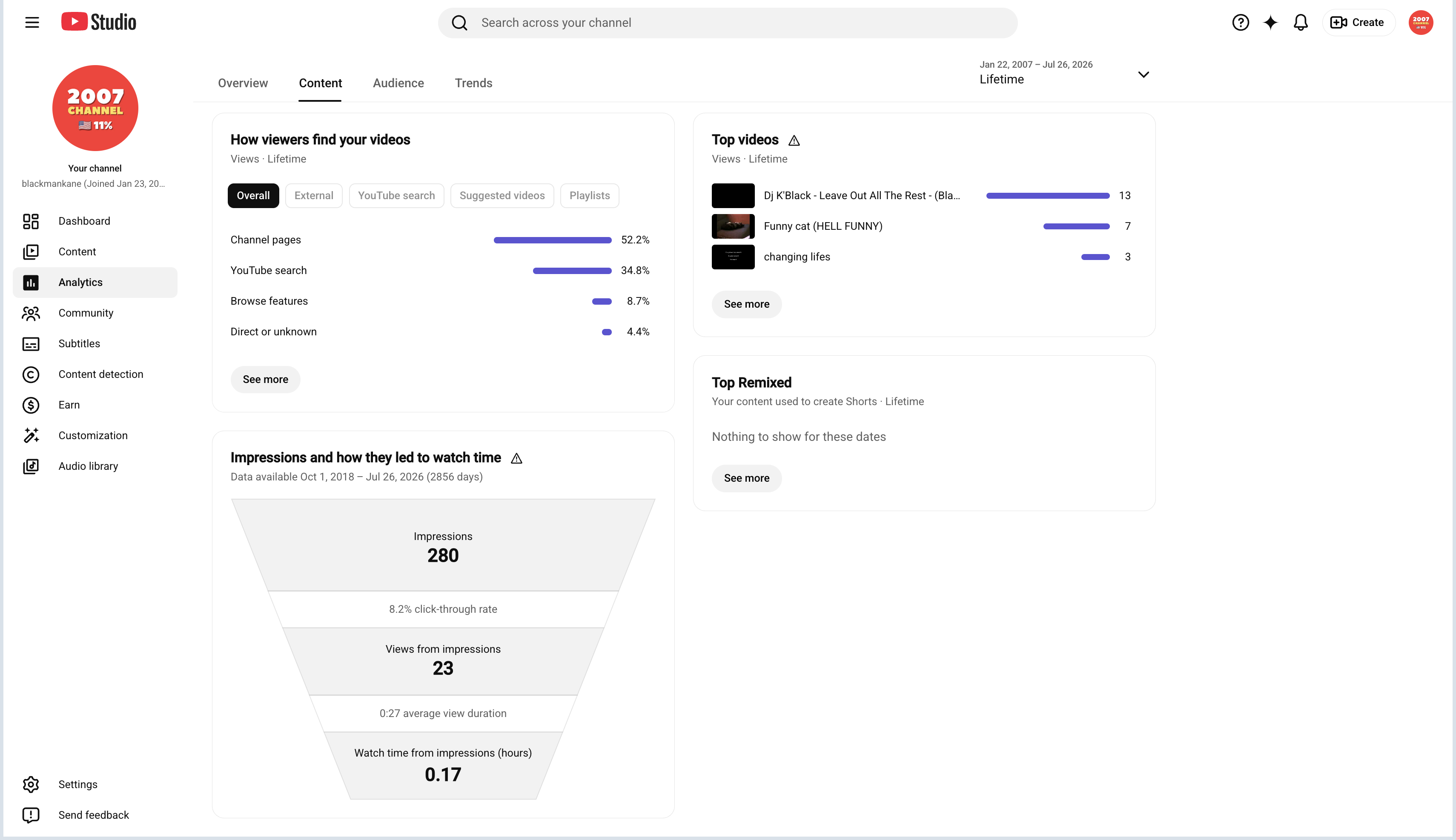Open the Funny cat video thumbnail

pos(733,226)
